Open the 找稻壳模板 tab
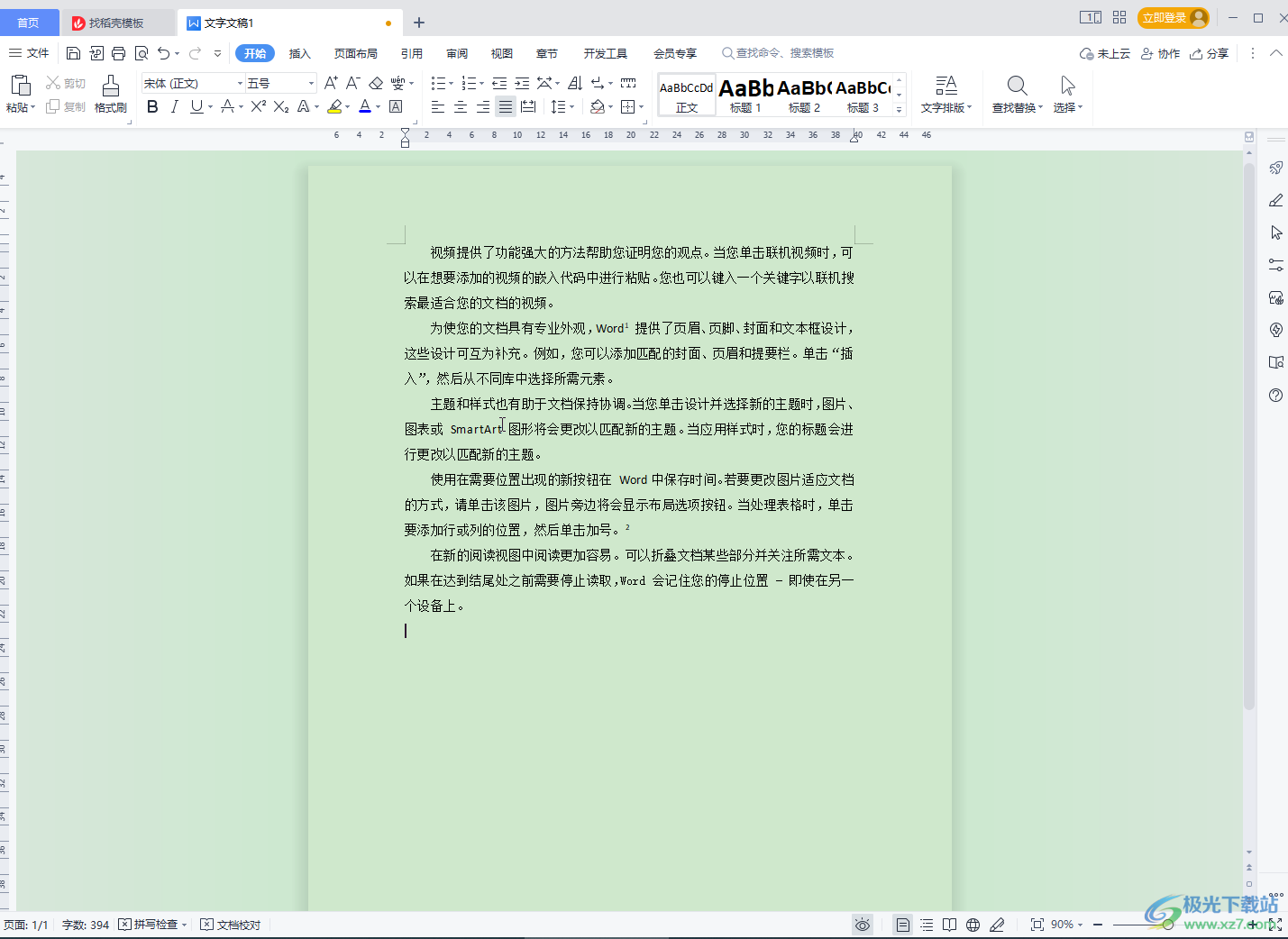The height and width of the screenshot is (939, 1288). 117,23
